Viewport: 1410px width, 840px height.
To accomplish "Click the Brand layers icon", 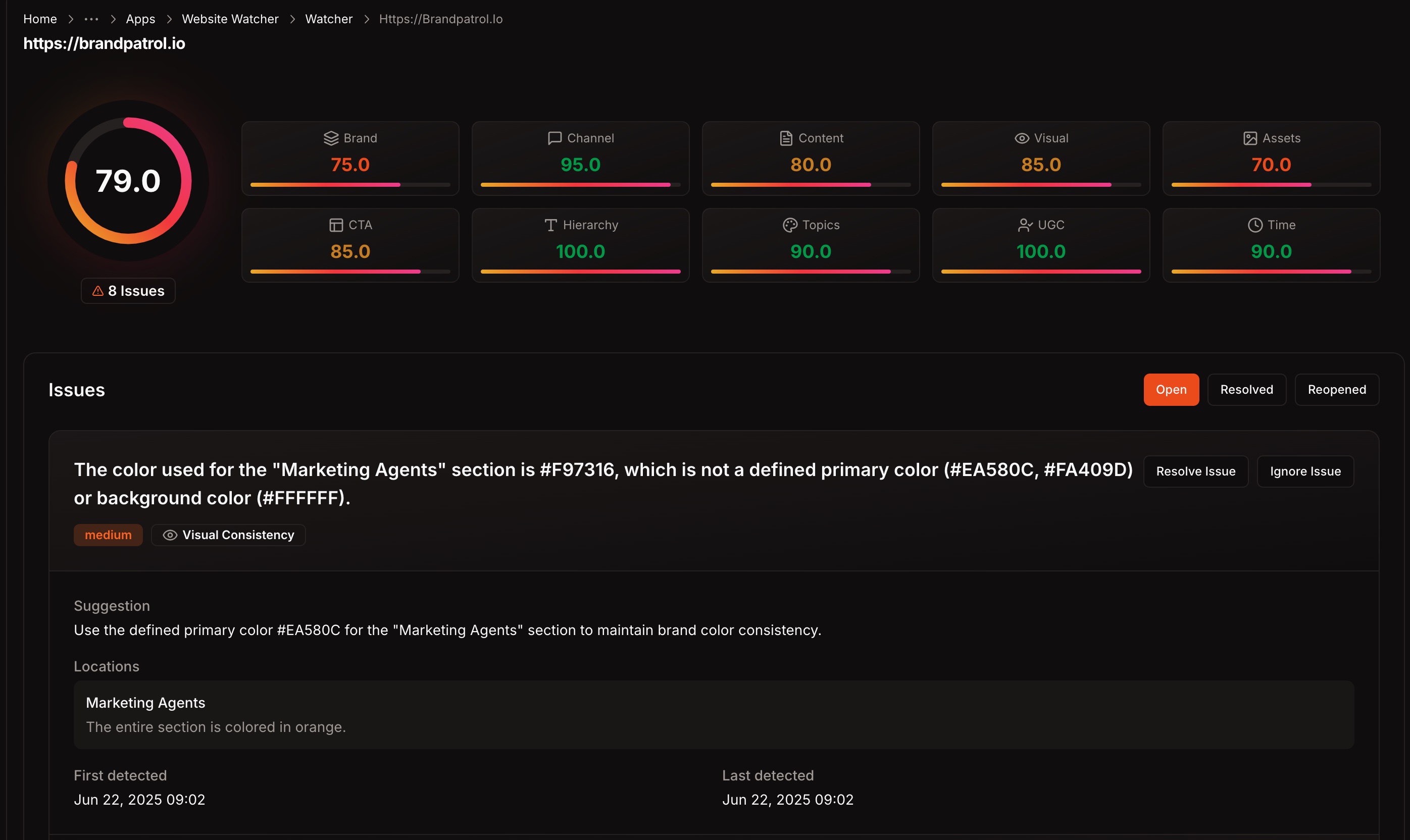I will click(331, 138).
